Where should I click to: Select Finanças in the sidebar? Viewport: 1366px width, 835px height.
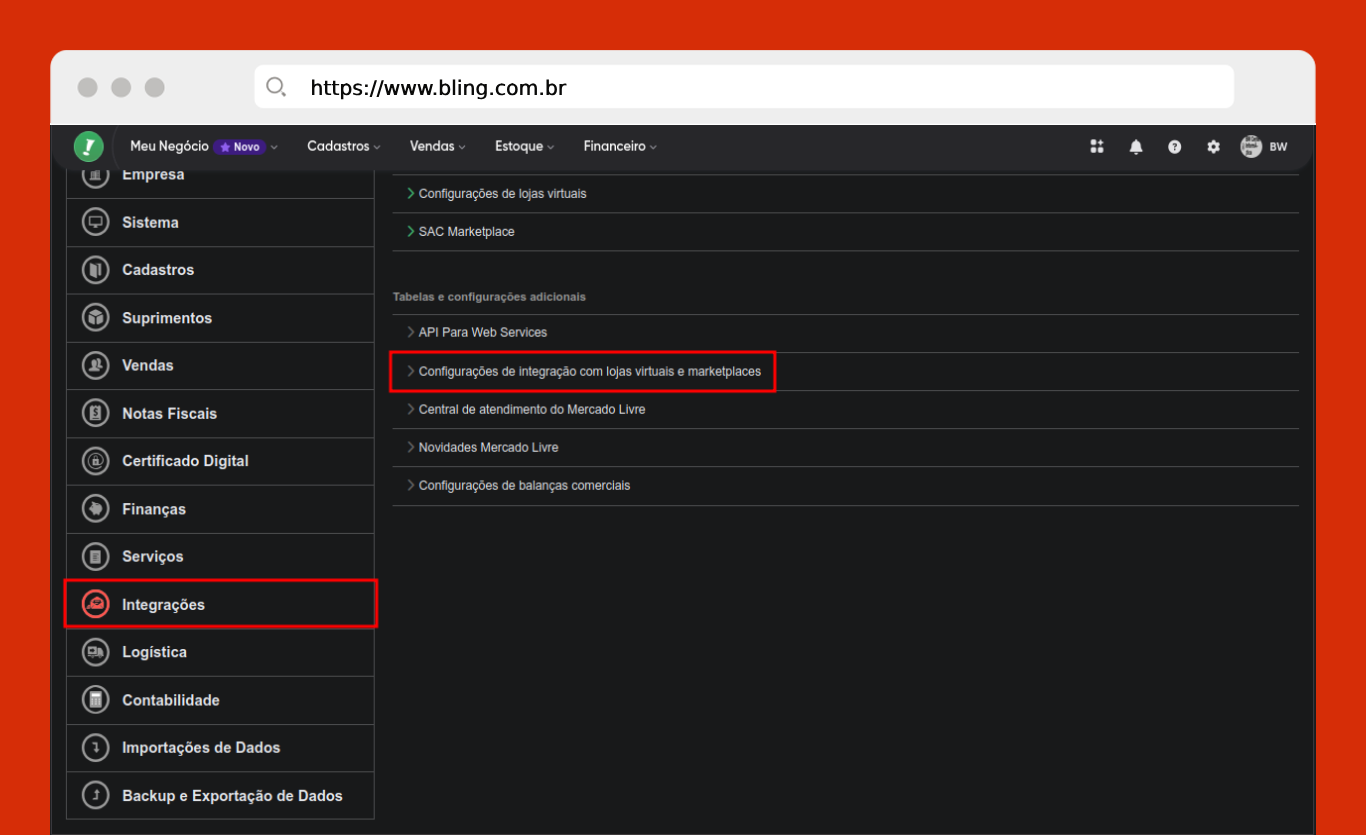click(220, 509)
